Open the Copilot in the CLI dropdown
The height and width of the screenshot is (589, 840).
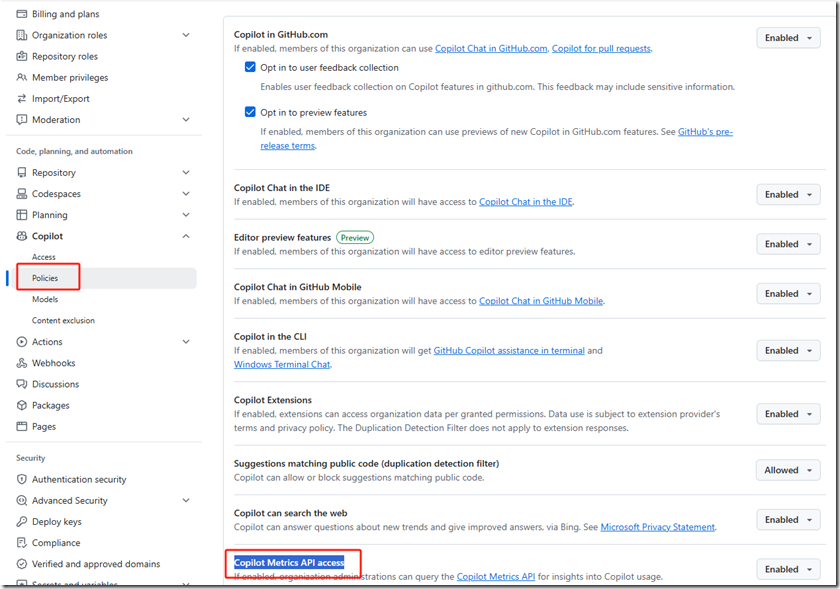click(x=788, y=351)
